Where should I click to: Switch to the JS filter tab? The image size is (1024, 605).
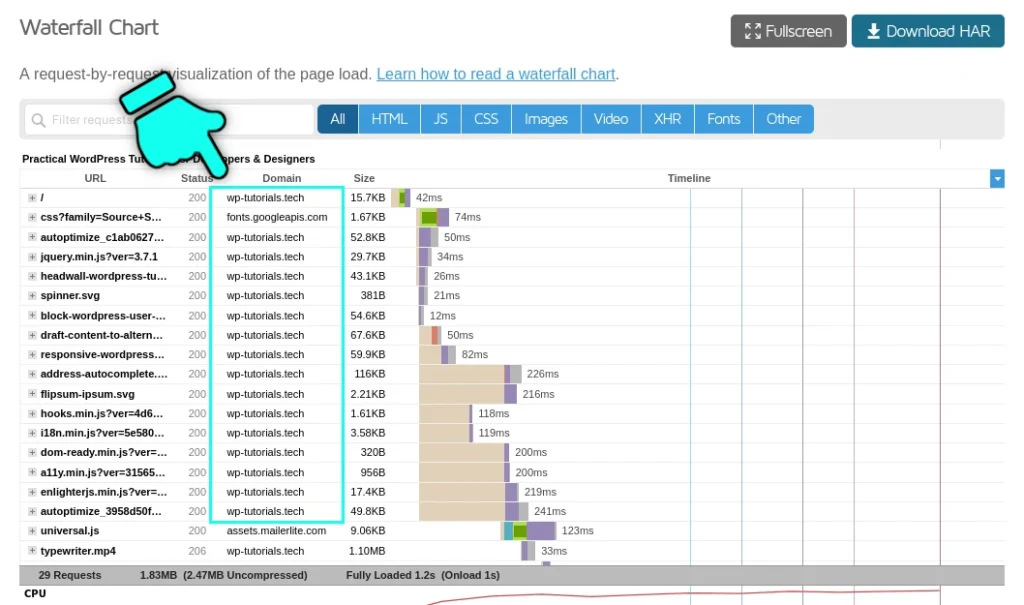pyautogui.click(x=440, y=118)
